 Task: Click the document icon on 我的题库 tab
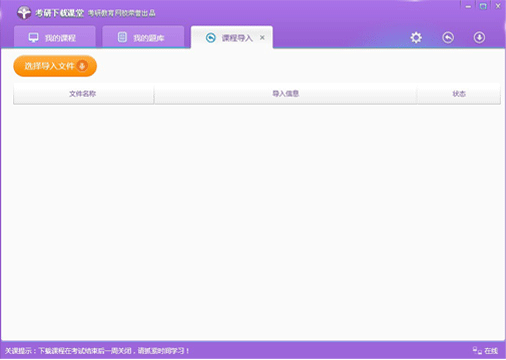(x=122, y=37)
